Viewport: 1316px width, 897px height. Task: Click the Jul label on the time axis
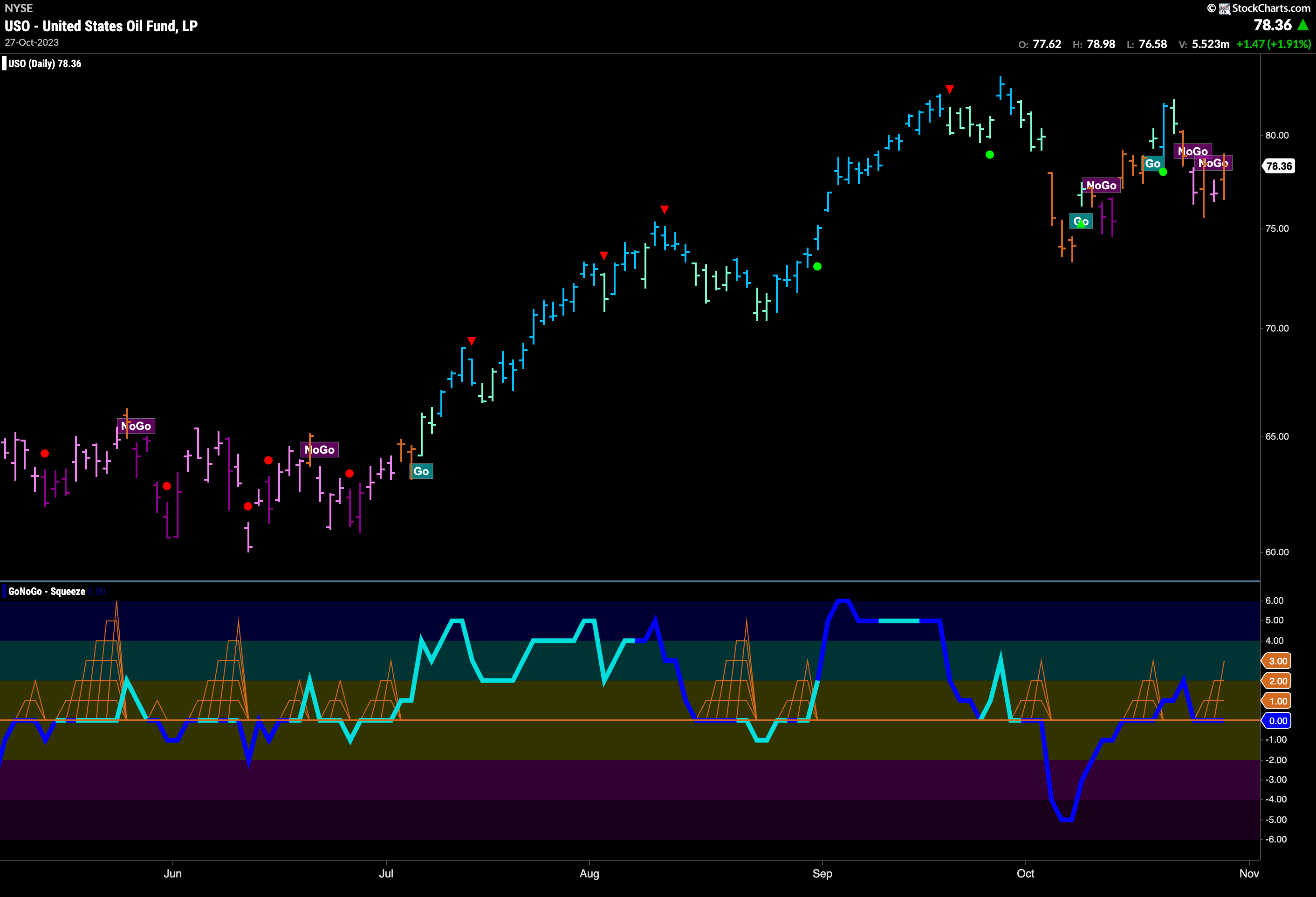pyautogui.click(x=386, y=874)
